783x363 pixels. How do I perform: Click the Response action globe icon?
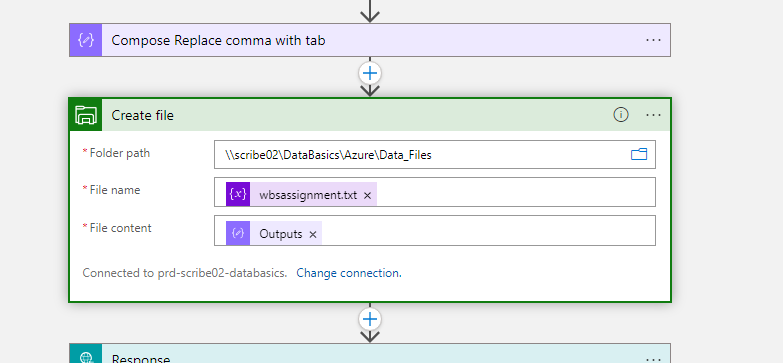click(x=85, y=354)
